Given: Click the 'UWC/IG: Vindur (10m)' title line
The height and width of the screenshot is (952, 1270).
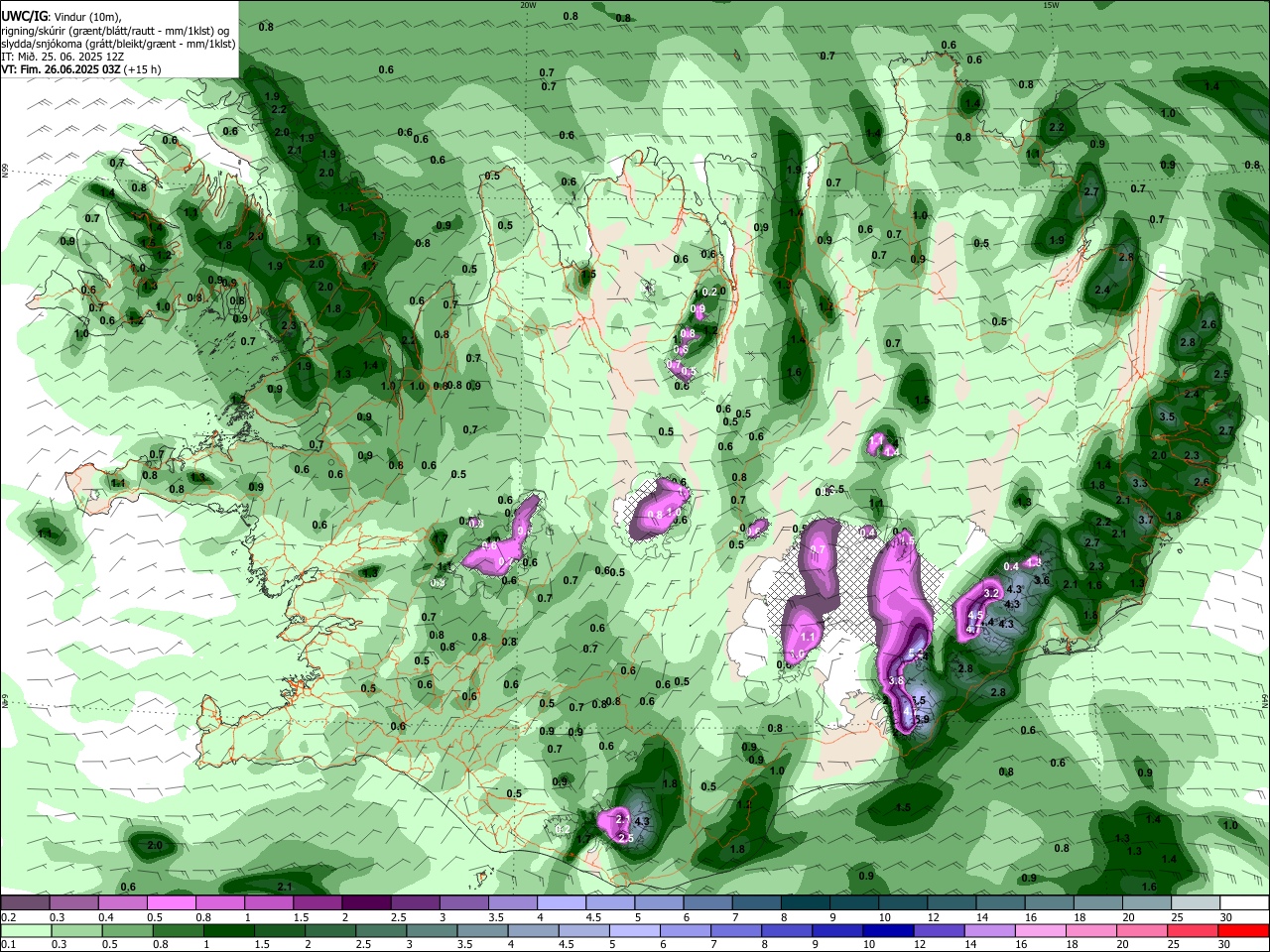Looking at the screenshot, I should pos(62,16).
